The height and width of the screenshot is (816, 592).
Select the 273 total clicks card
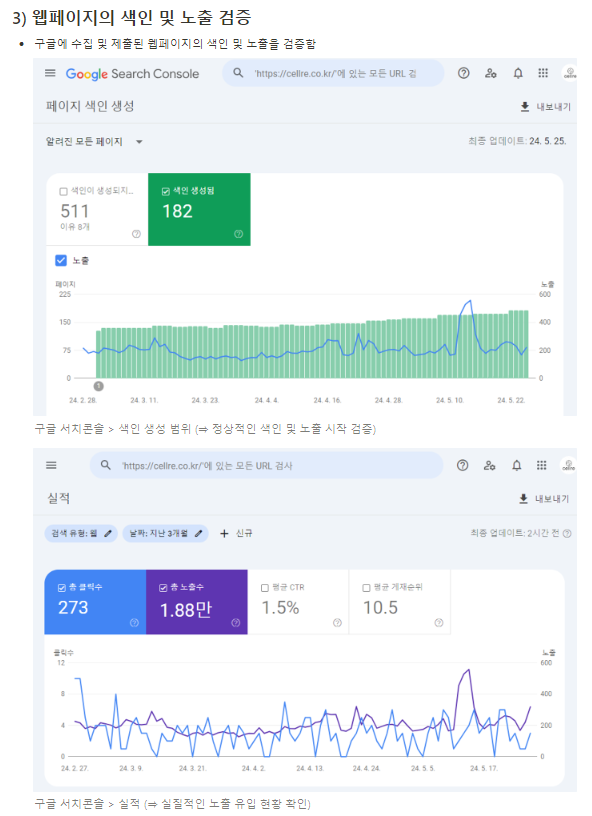[95, 602]
